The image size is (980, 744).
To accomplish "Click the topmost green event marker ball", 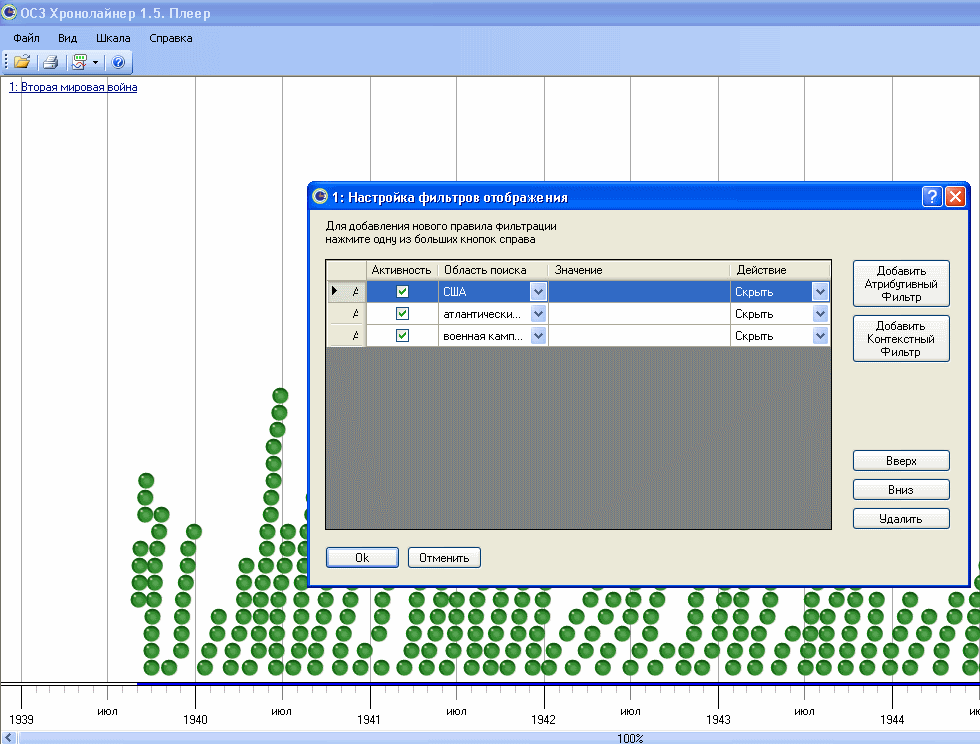I will pyautogui.click(x=280, y=396).
